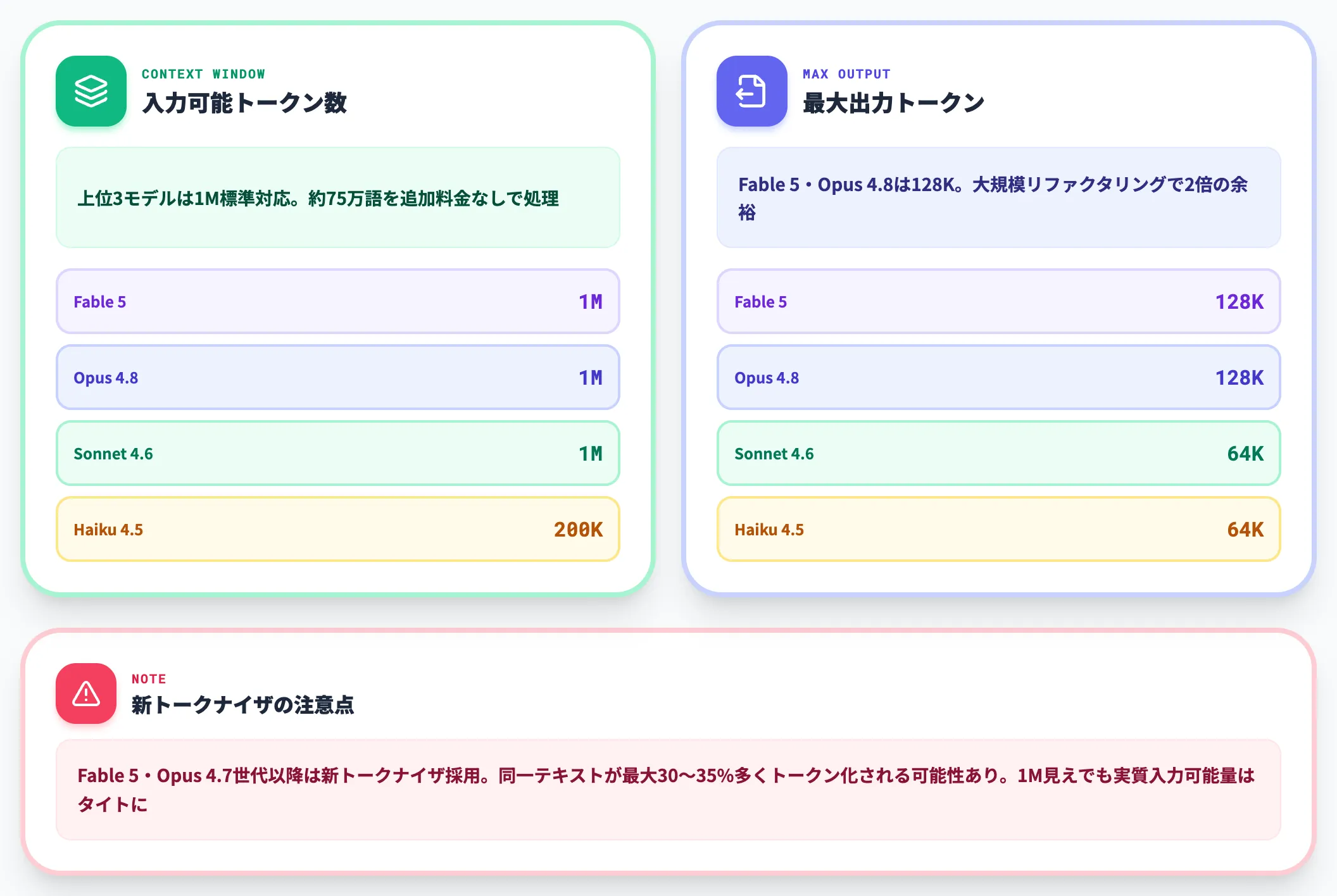Click the summary 上位3モデルは1M標準対応
The height and width of the screenshot is (896, 1337).
point(338,198)
